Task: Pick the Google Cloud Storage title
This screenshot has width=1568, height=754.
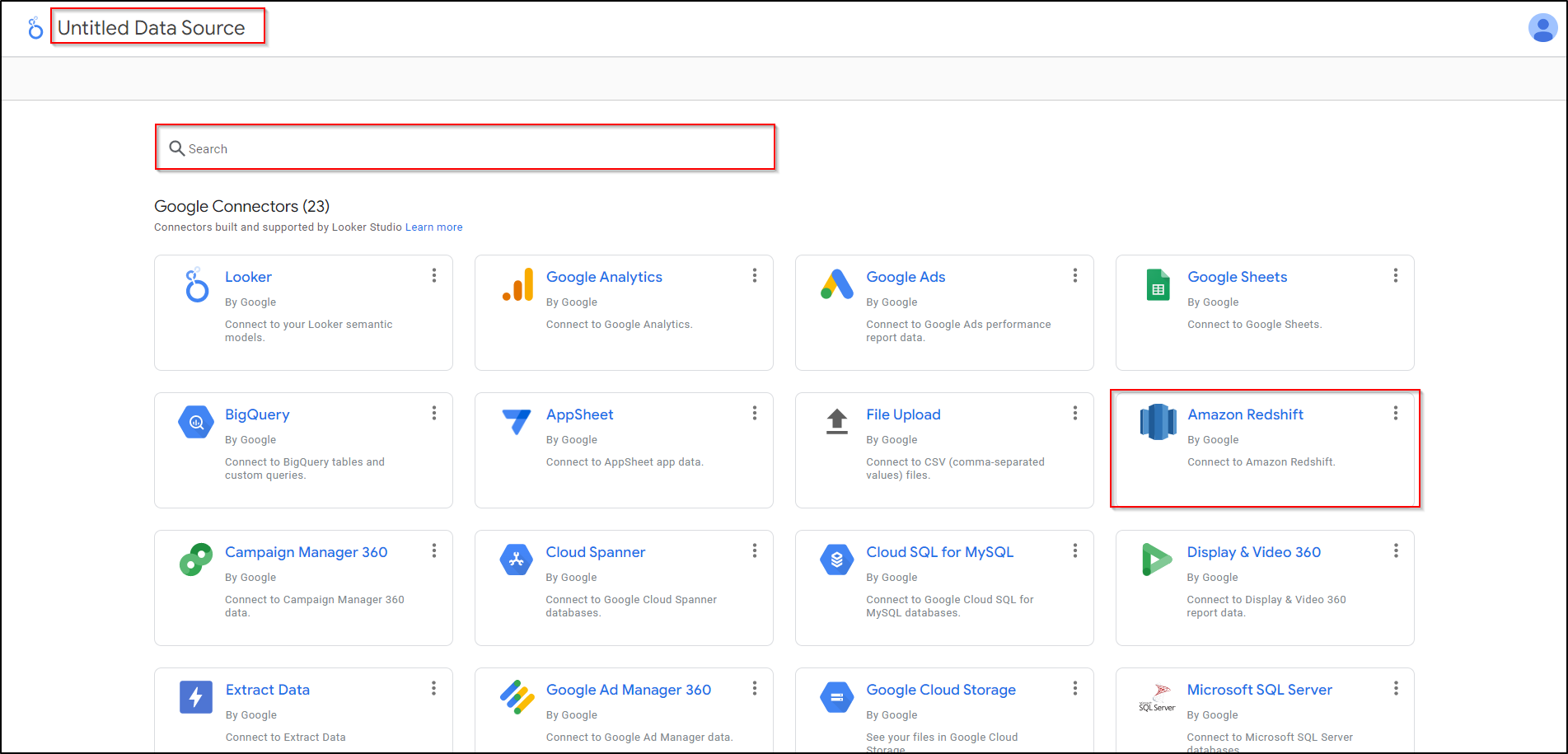Action: [x=941, y=690]
